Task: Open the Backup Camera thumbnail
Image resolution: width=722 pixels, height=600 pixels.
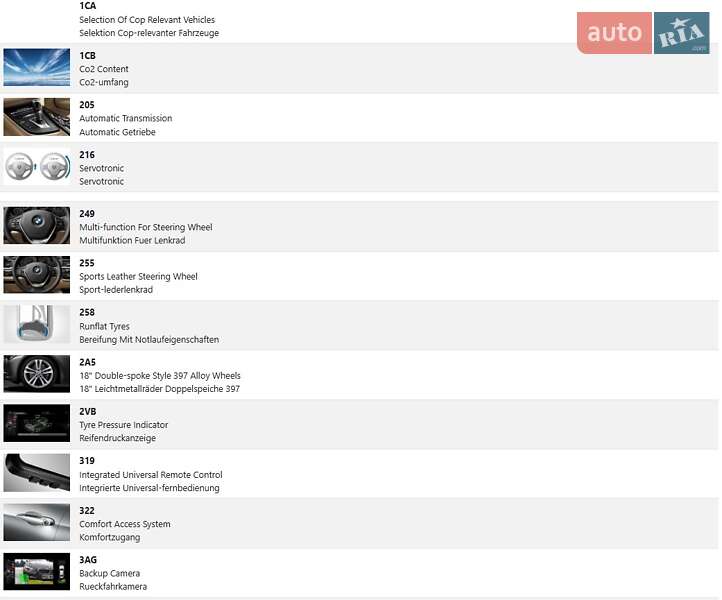Action: [x=37, y=572]
